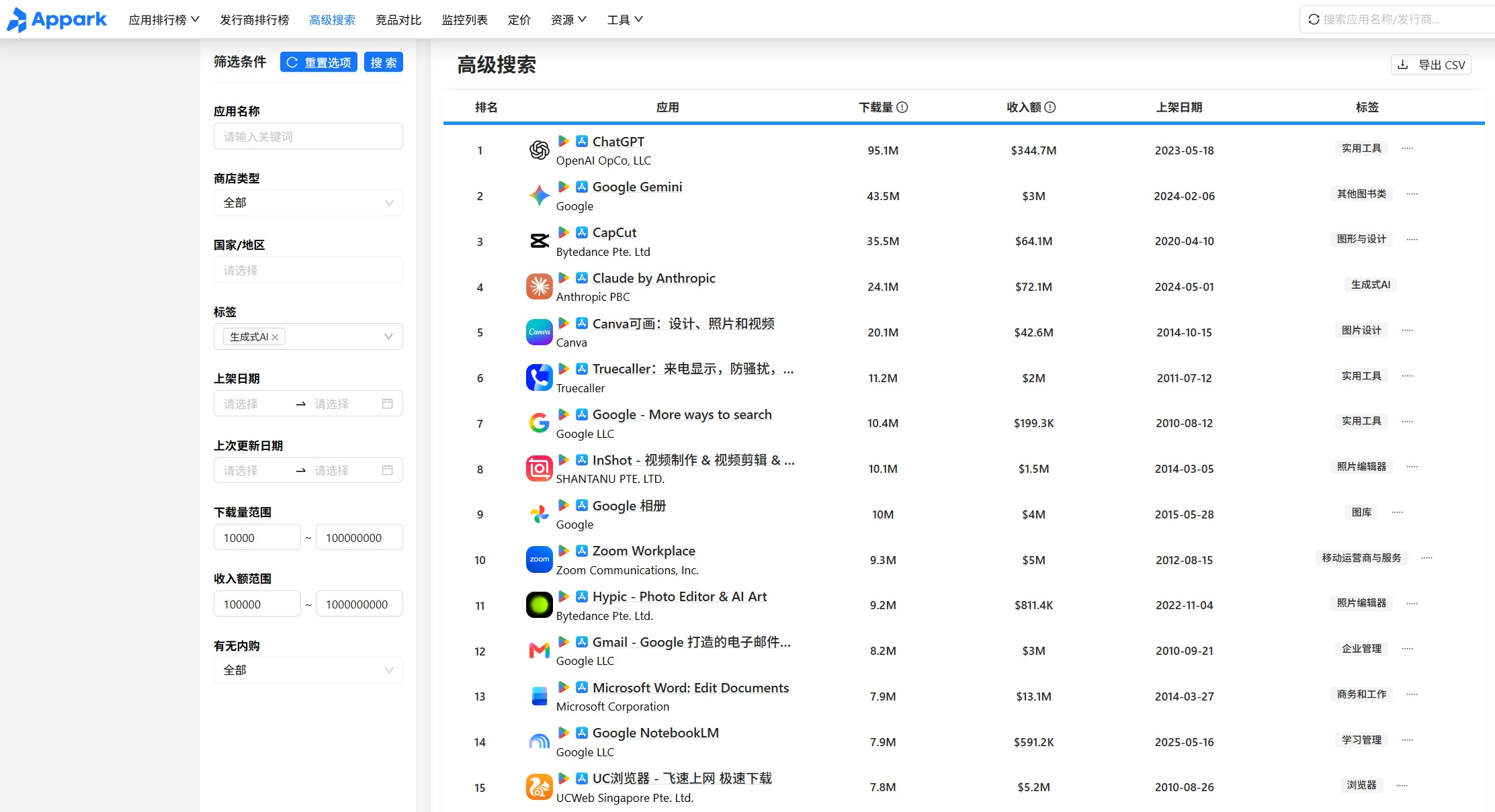Viewport: 1495px width, 812px height.
Task: Open the calendar icon for 上次更新日期
Action: pyautogui.click(x=387, y=470)
